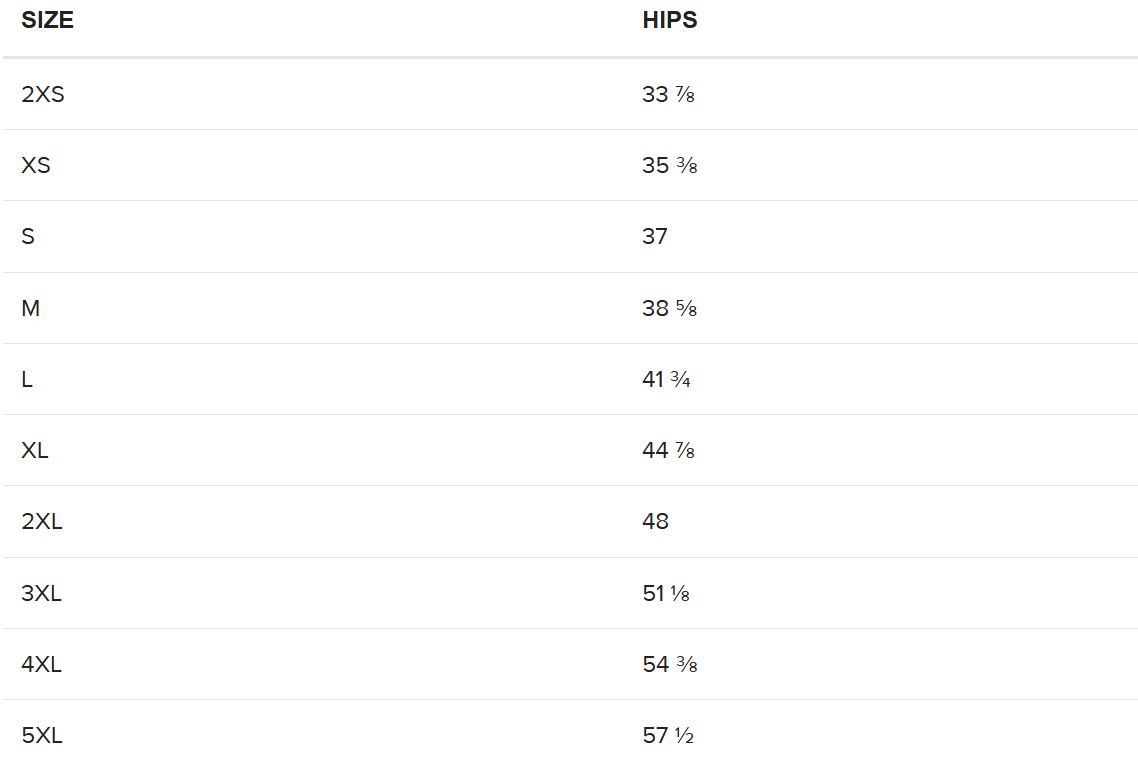Select the L size row label

[27, 379]
